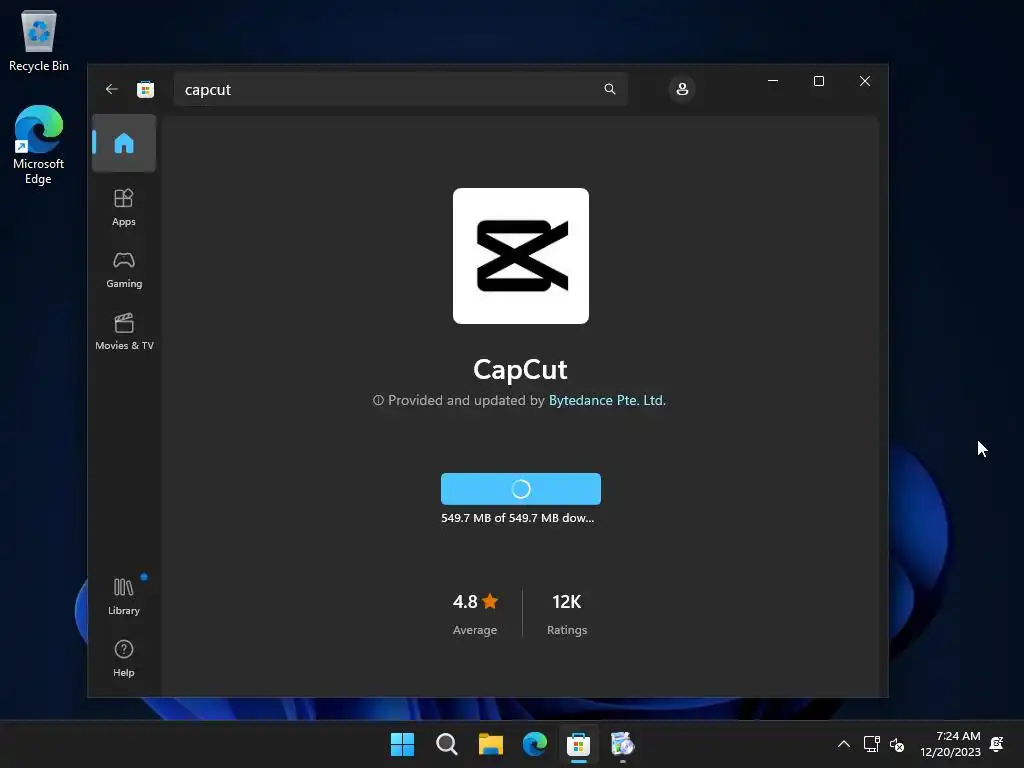Viewport: 1024px width, 768px height.
Task: Click the 12K ratings count
Action: tap(566, 601)
